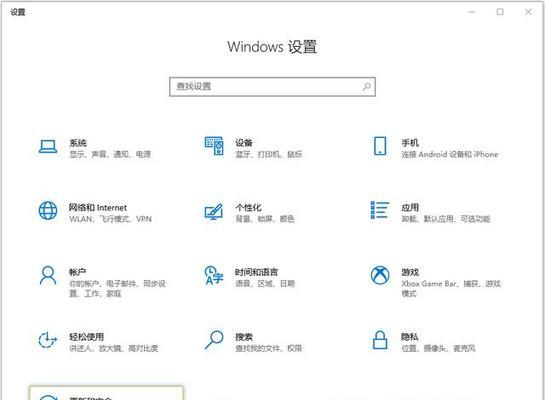Focus the 查找设置 search field
The width and height of the screenshot is (545, 400).
click(x=272, y=87)
